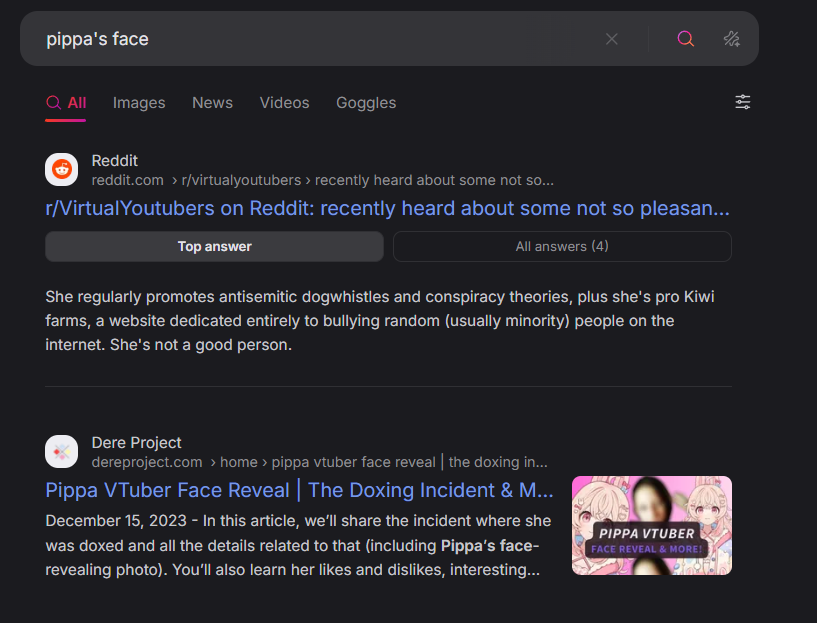Switch to the Videos tab

pos(284,103)
